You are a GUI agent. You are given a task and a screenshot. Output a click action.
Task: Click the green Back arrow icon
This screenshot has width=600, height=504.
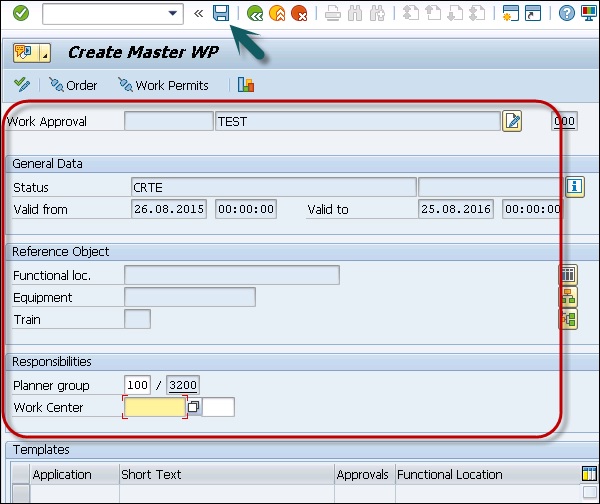coord(255,13)
